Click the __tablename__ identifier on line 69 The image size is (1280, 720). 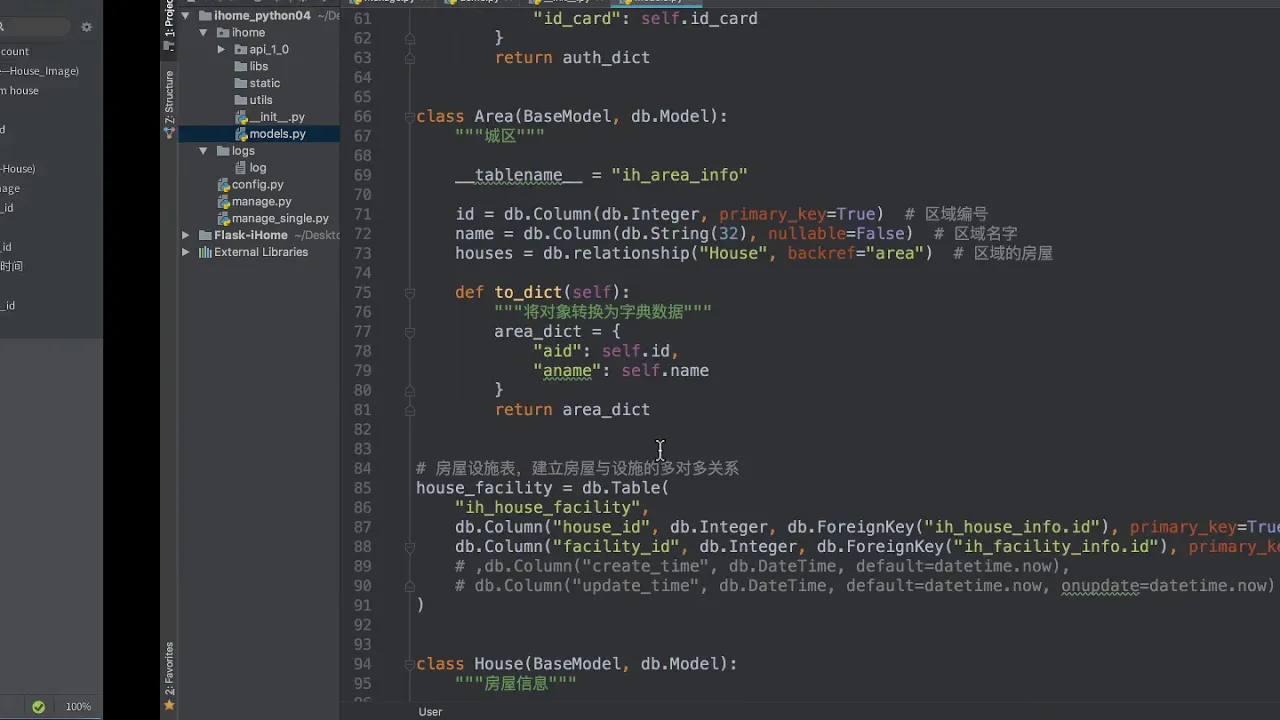[x=518, y=175]
